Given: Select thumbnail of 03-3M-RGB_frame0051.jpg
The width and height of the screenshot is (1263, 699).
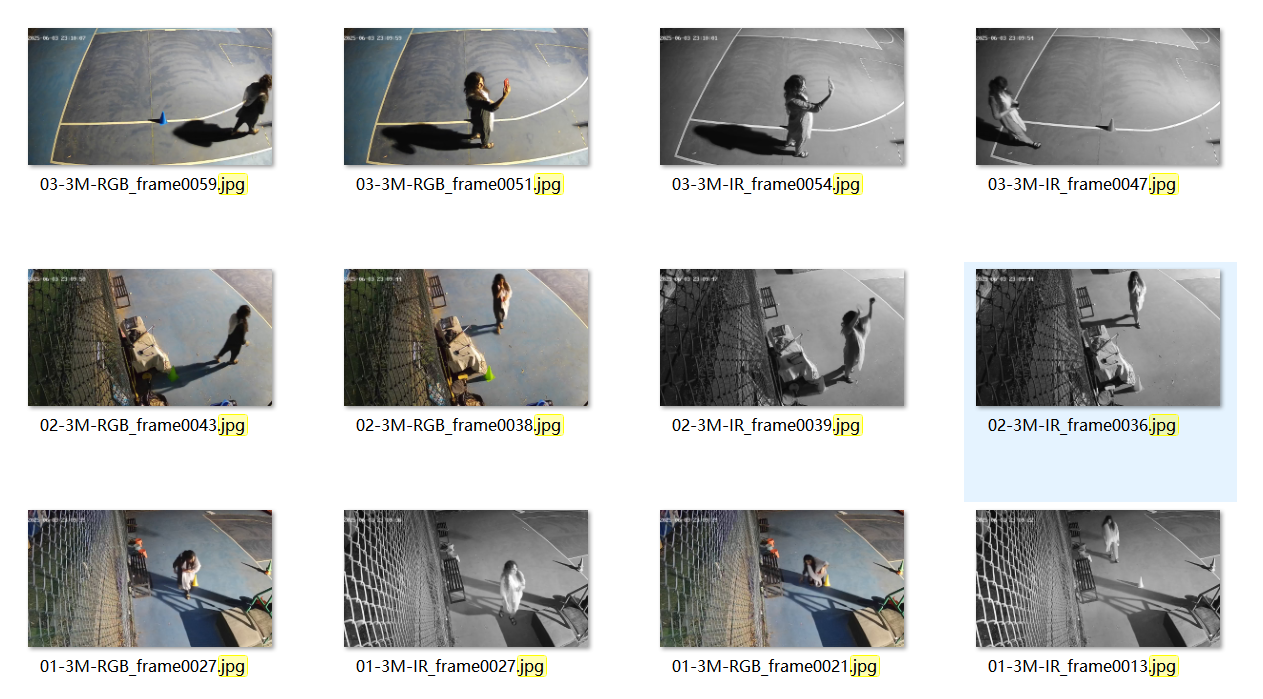Looking at the screenshot, I should click(x=466, y=97).
